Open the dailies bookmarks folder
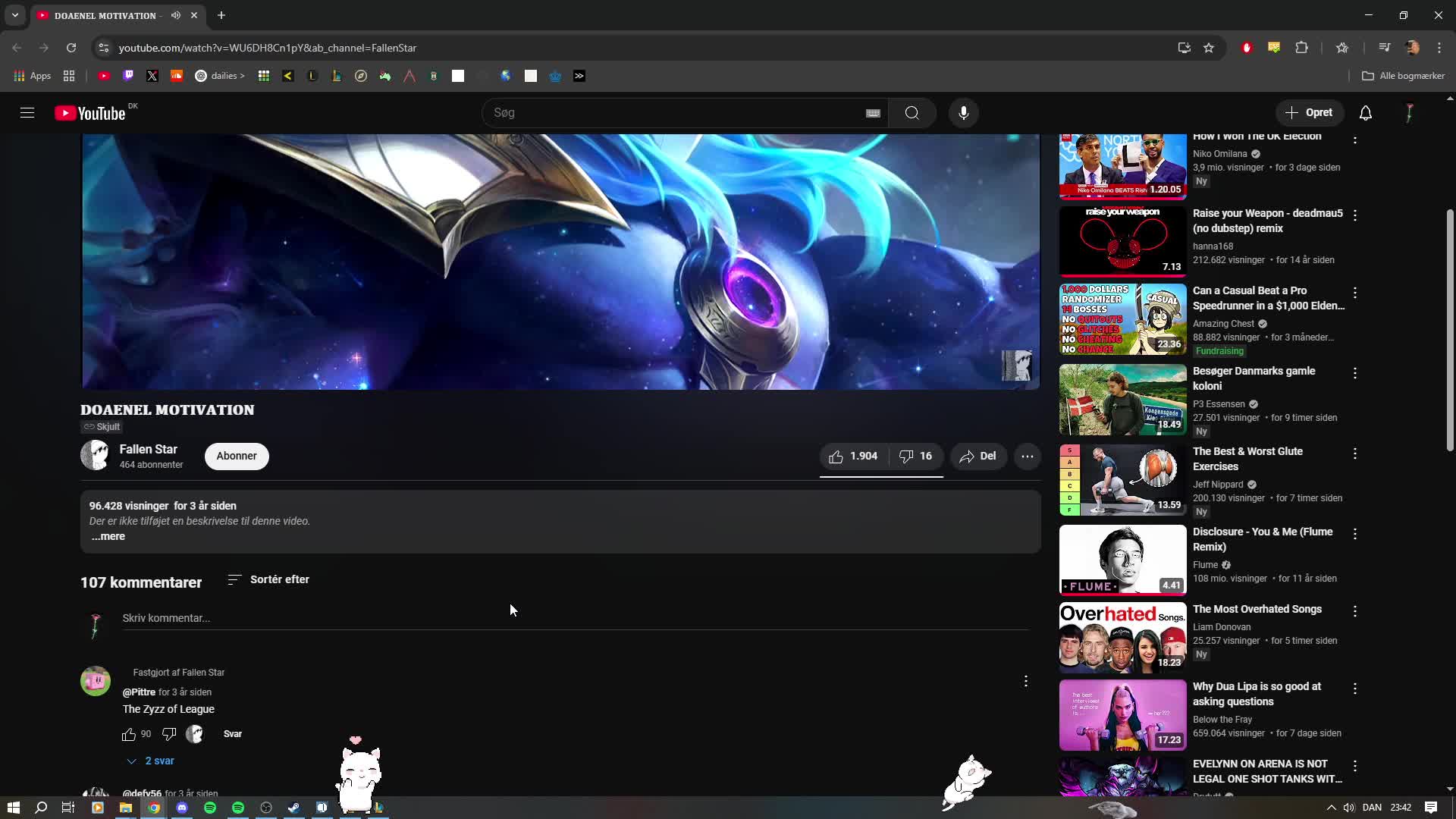This screenshot has width=1456, height=819. pos(220,76)
